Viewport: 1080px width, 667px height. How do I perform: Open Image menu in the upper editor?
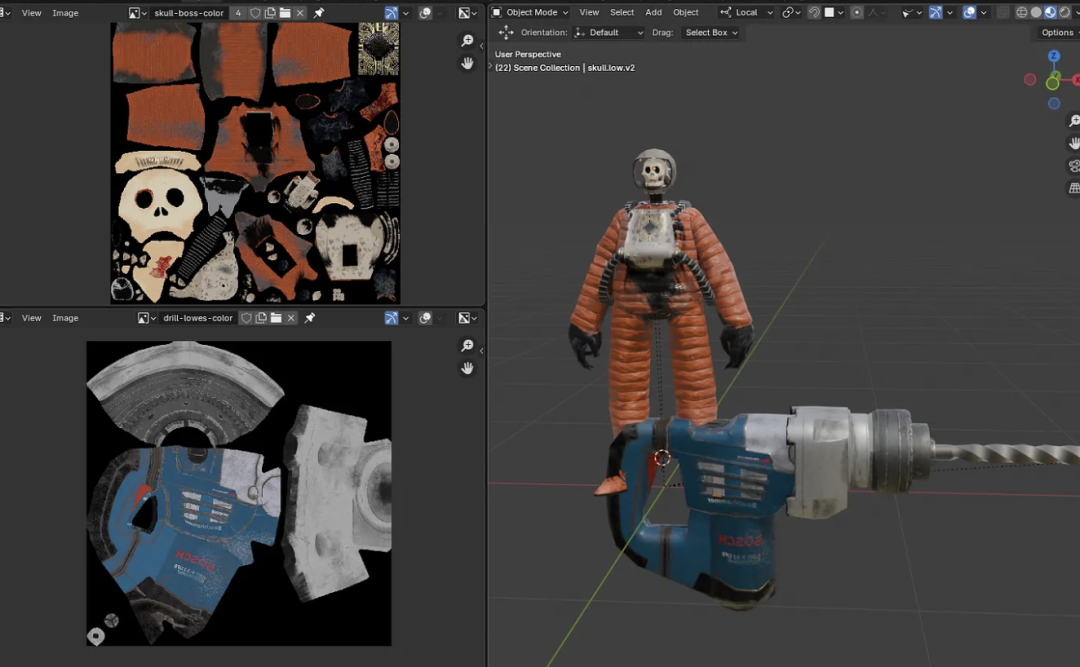tap(65, 13)
